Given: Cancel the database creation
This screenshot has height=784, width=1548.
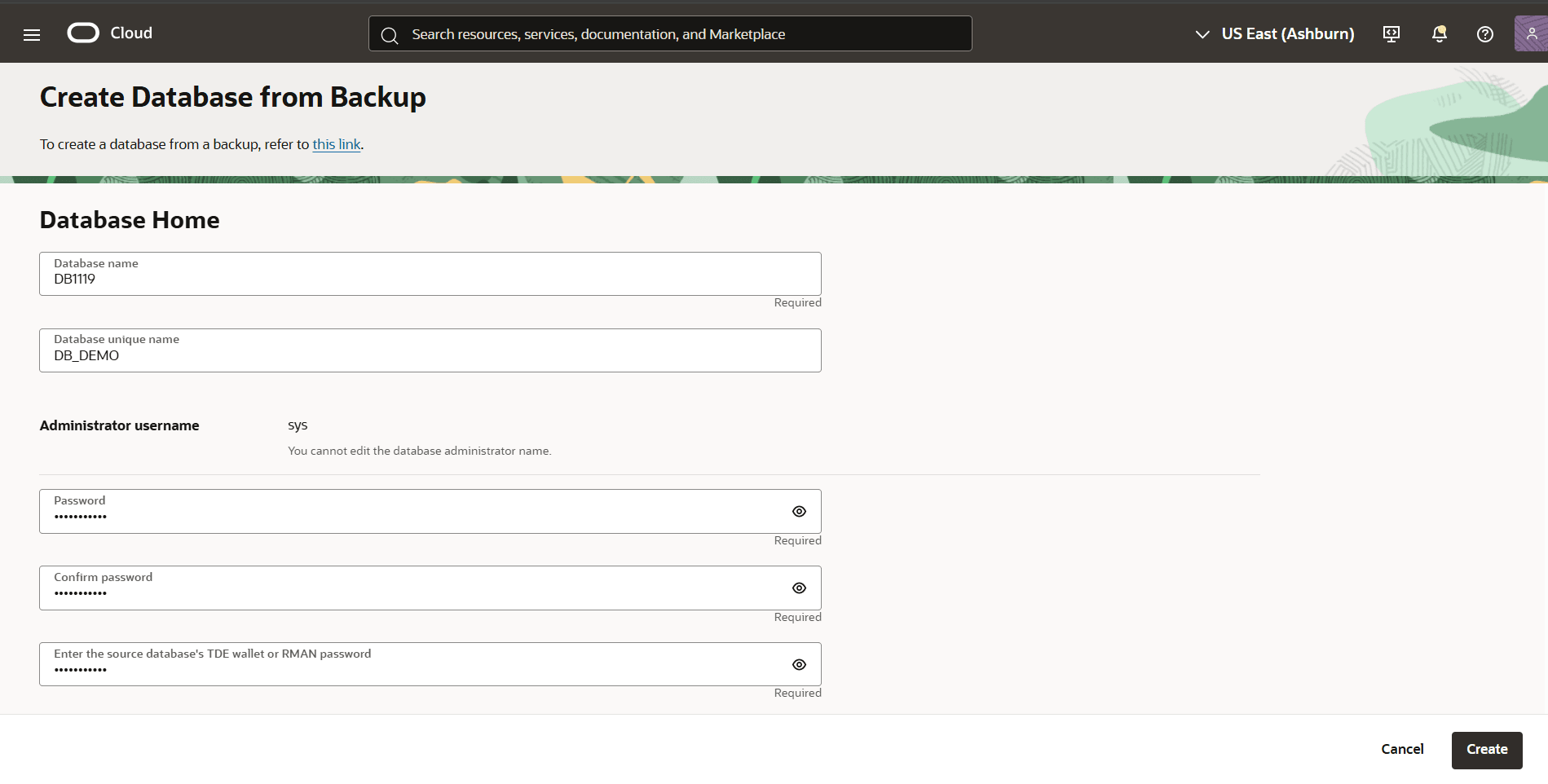Looking at the screenshot, I should click(x=1401, y=749).
